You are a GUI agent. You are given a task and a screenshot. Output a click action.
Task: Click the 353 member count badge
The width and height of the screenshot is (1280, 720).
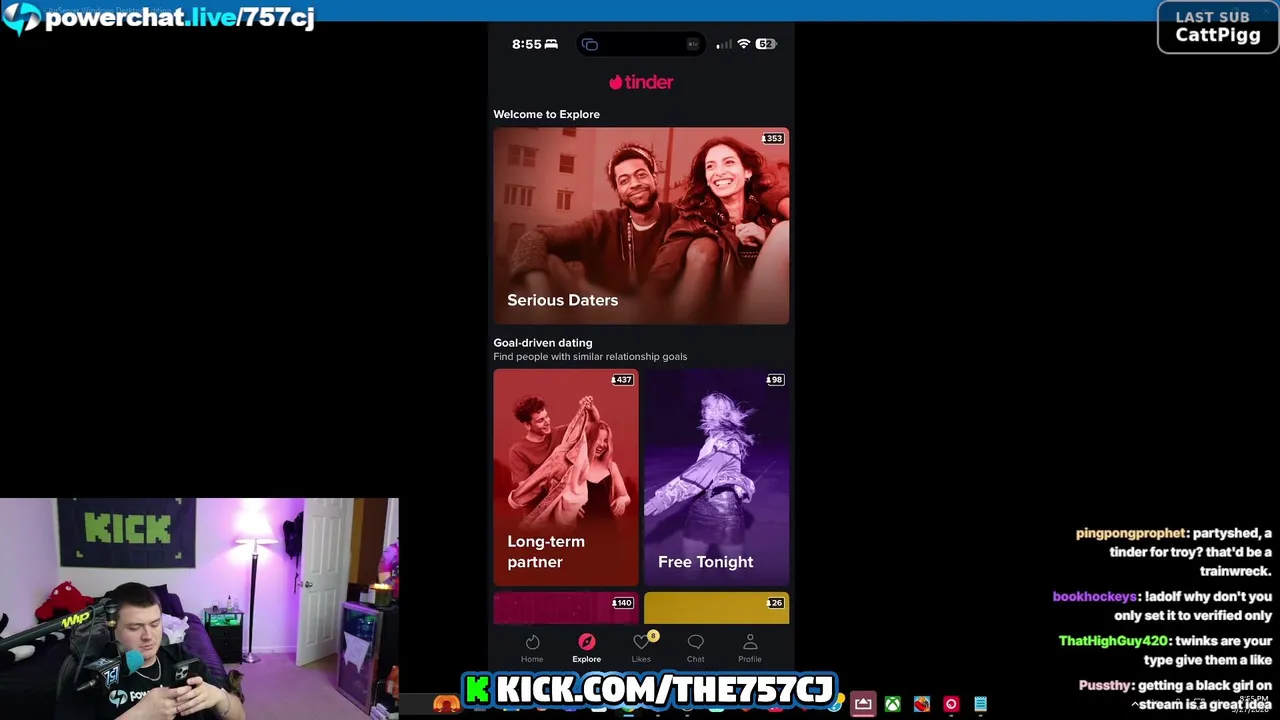coord(773,139)
